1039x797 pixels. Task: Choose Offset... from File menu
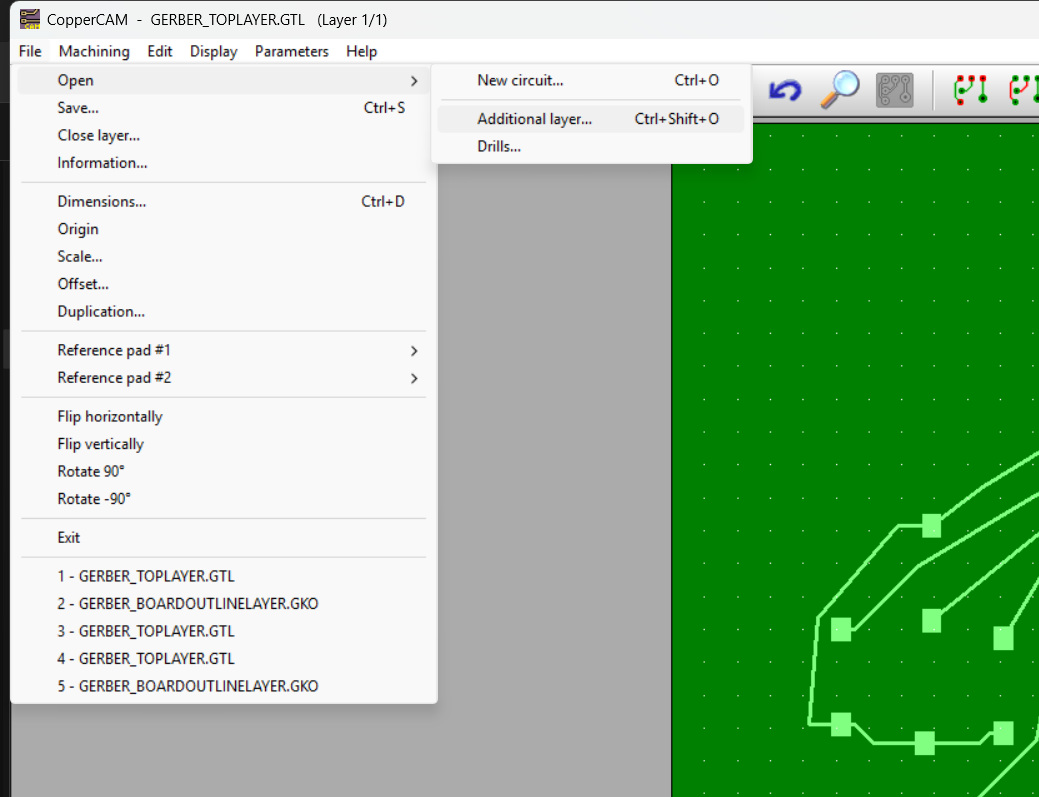pyautogui.click(x=224, y=284)
